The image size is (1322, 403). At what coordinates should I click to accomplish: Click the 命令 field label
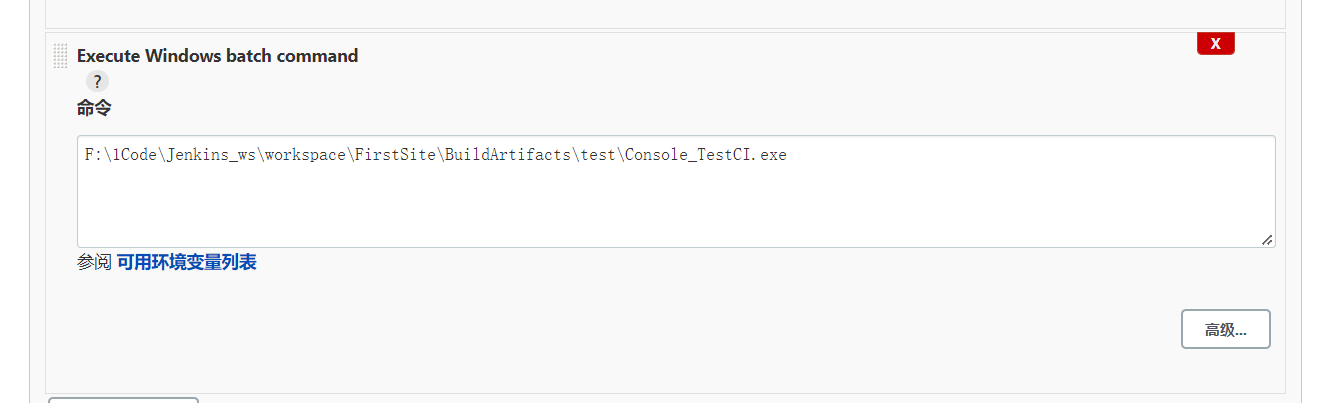(94, 108)
